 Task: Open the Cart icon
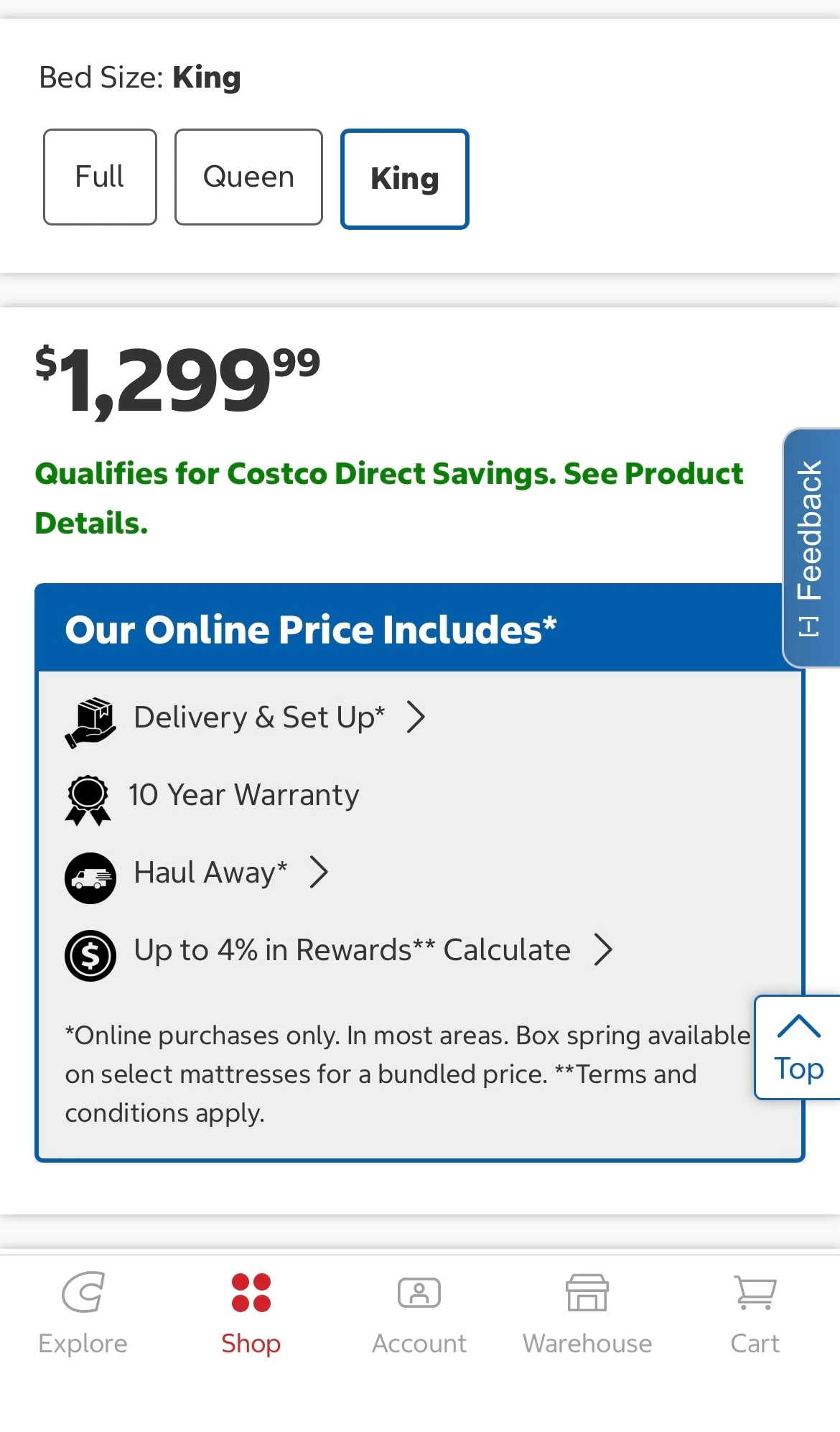click(x=755, y=1293)
